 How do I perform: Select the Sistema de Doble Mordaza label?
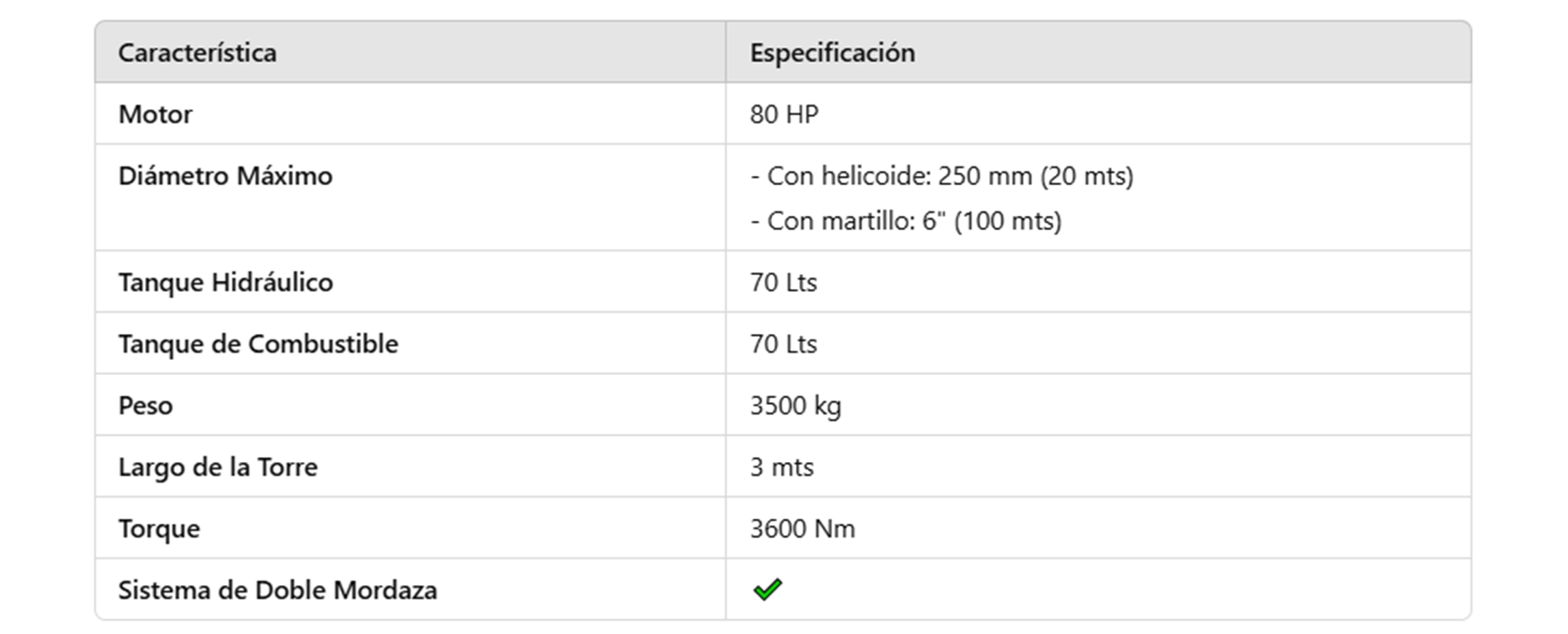(x=278, y=591)
